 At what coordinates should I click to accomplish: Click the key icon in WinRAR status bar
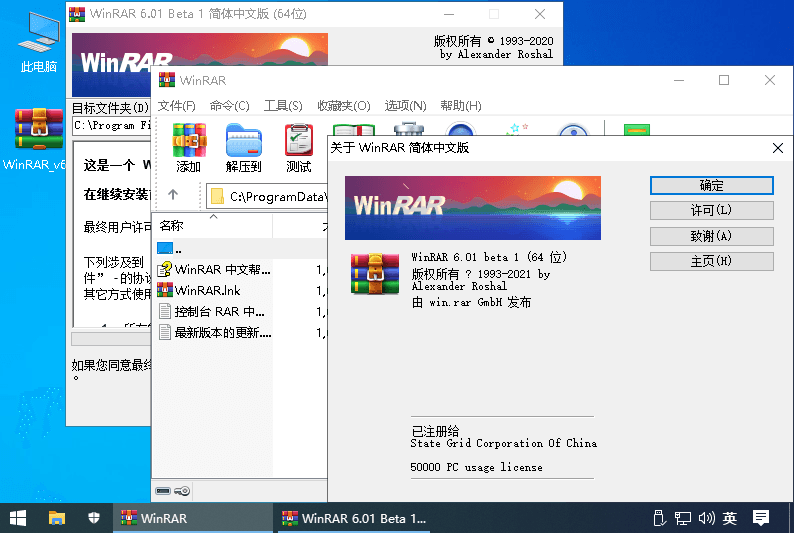click(182, 491)
